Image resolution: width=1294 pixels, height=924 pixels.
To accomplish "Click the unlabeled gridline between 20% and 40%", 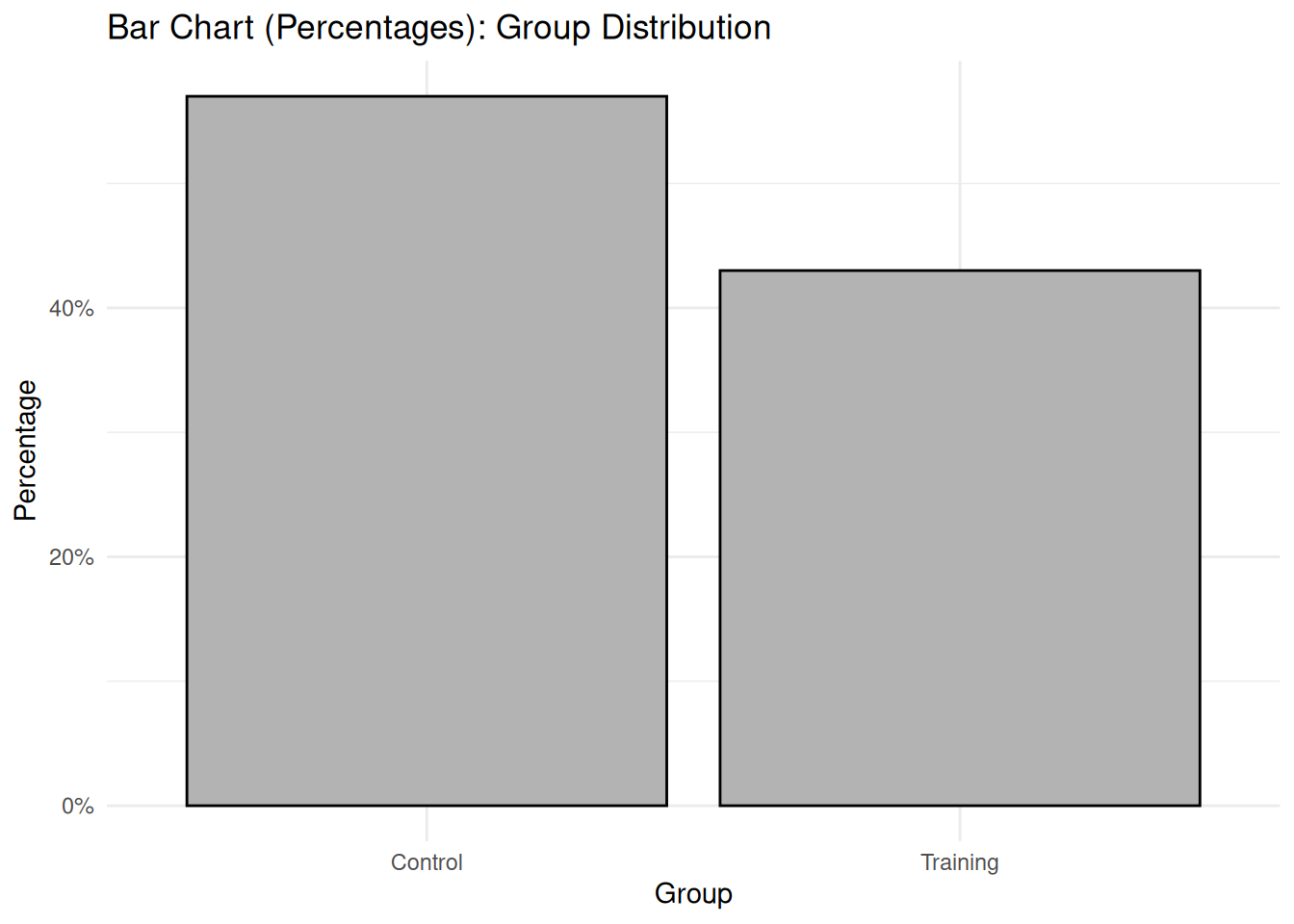I will [x=693, y=432].
